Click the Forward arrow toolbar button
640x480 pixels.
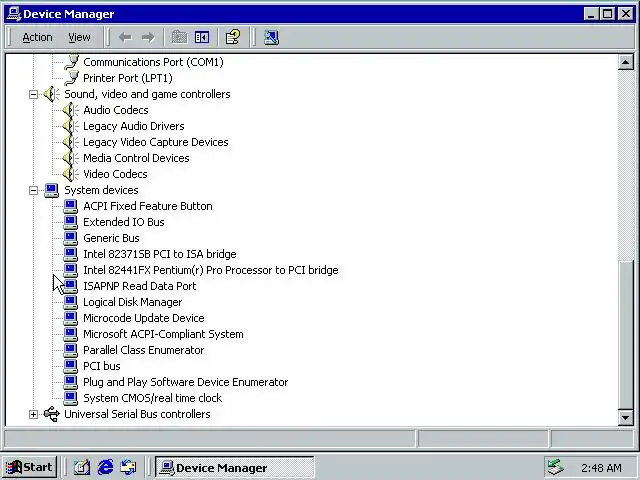148,38
